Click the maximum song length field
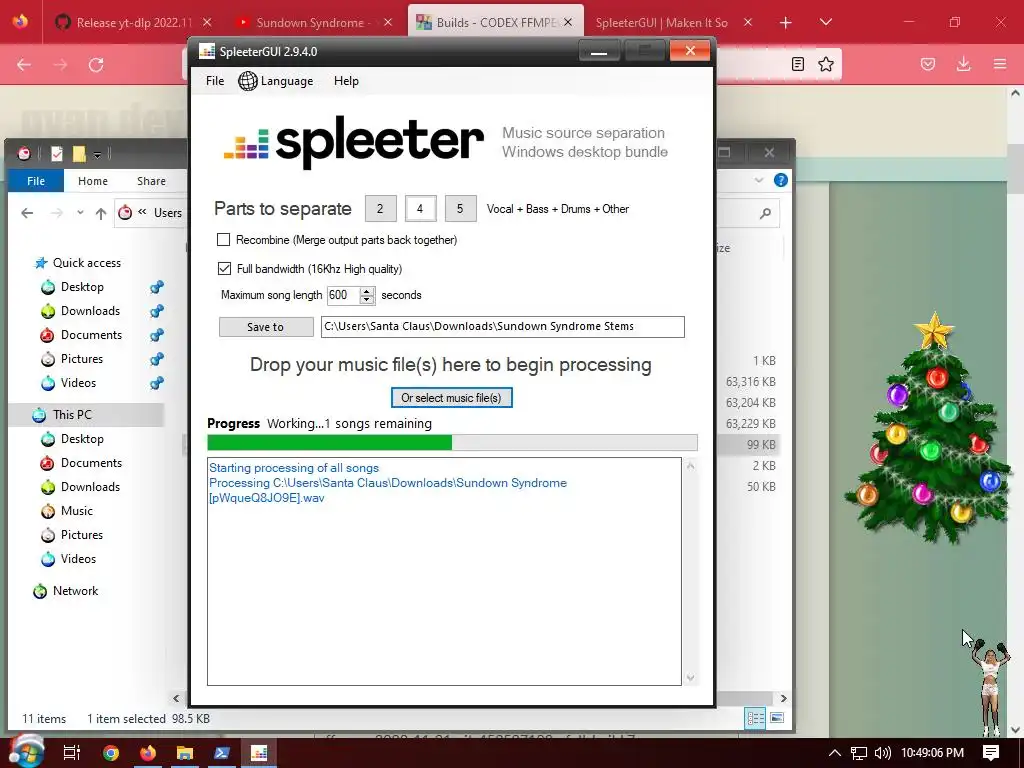 pyautogui.click(x=343, y=295)
